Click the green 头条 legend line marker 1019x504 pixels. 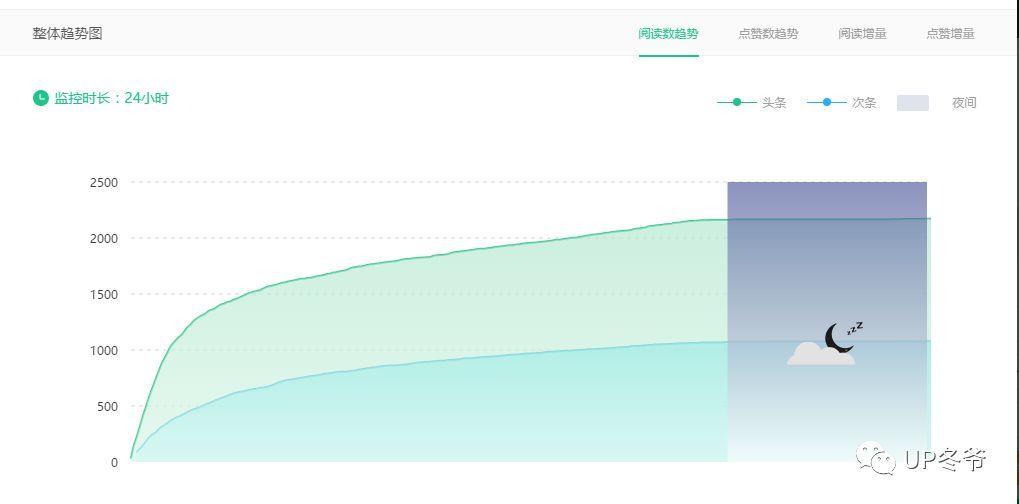tap(737, 102)
